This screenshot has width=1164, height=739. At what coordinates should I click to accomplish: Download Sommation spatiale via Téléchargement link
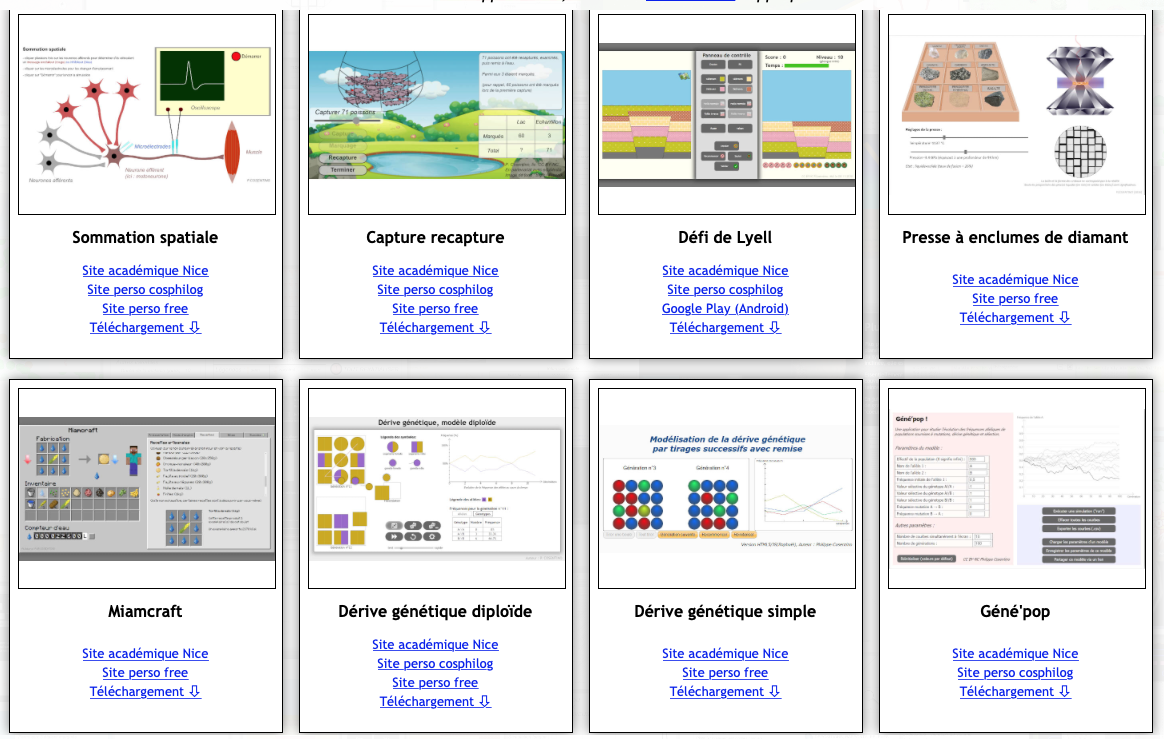[145, 328]
